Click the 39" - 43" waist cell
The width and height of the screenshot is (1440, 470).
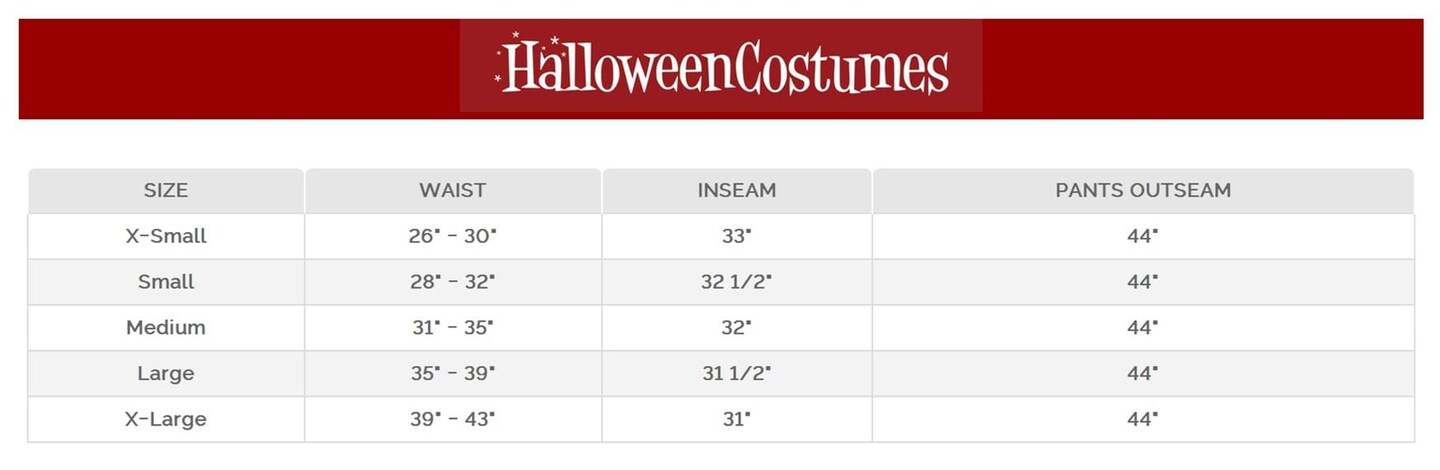452,419
